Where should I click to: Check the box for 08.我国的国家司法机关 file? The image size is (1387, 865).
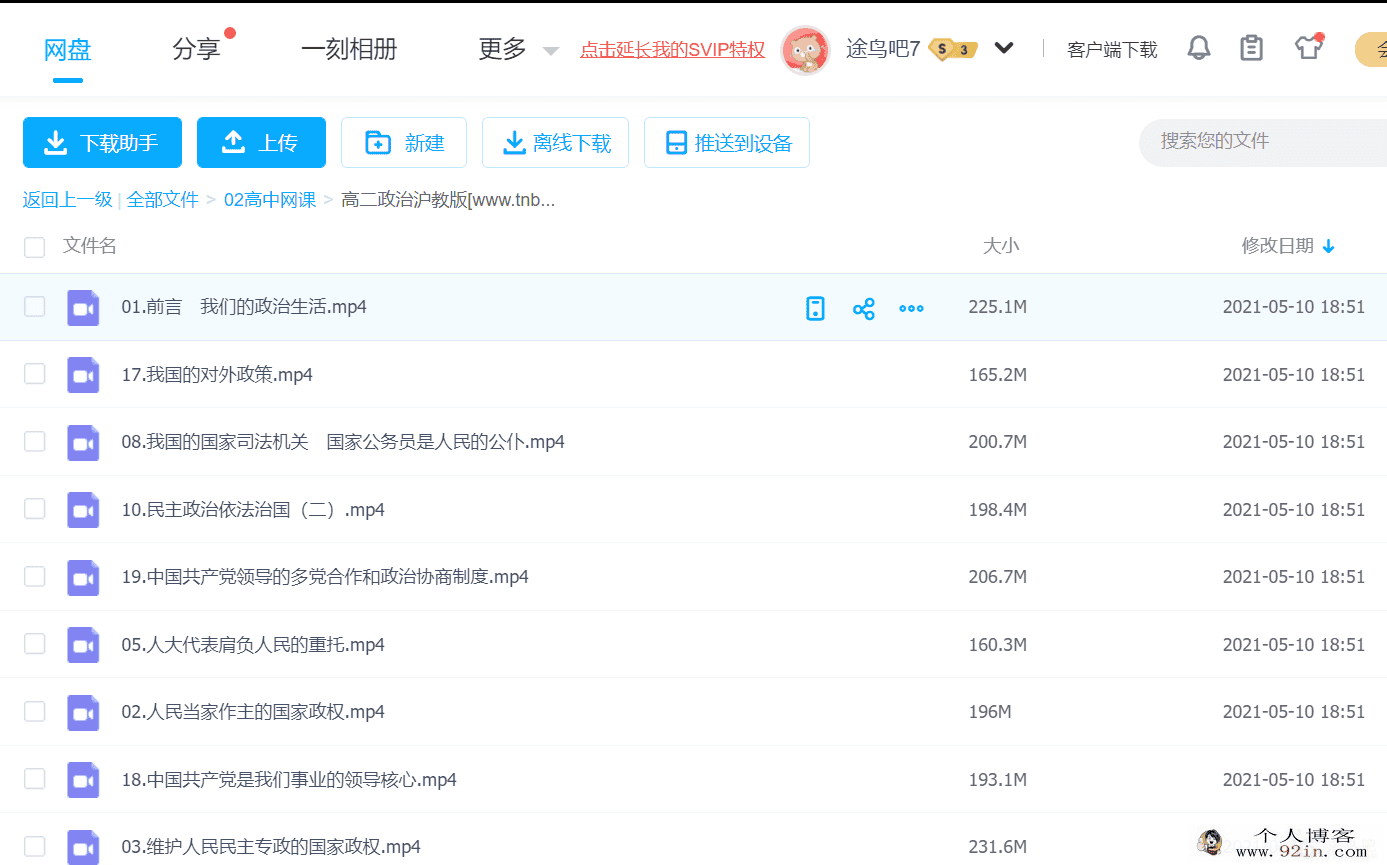35,441
